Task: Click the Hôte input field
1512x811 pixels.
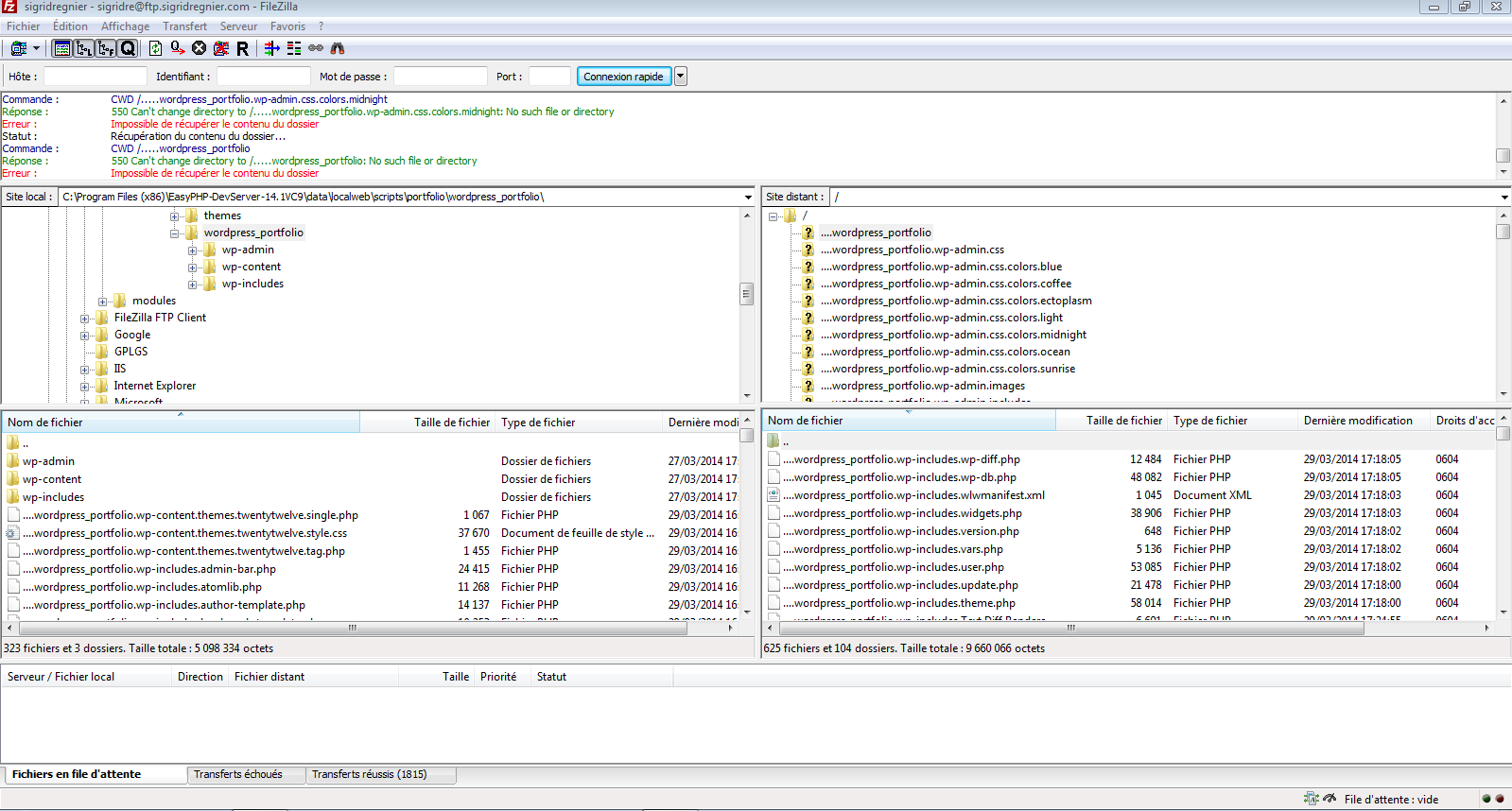Action: [x=96, y=77]
